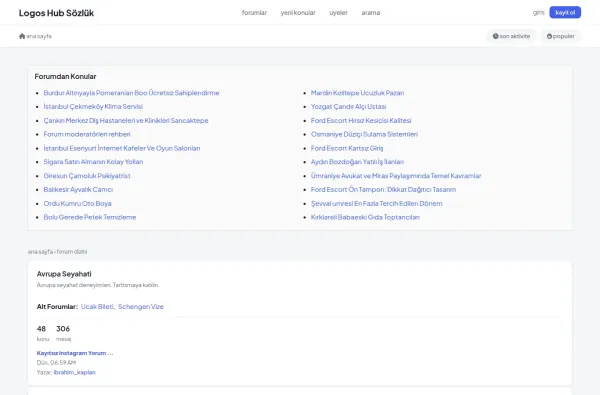Click the 306 mesaj count
Screen dimensions: 600x395
click(63, 329)
